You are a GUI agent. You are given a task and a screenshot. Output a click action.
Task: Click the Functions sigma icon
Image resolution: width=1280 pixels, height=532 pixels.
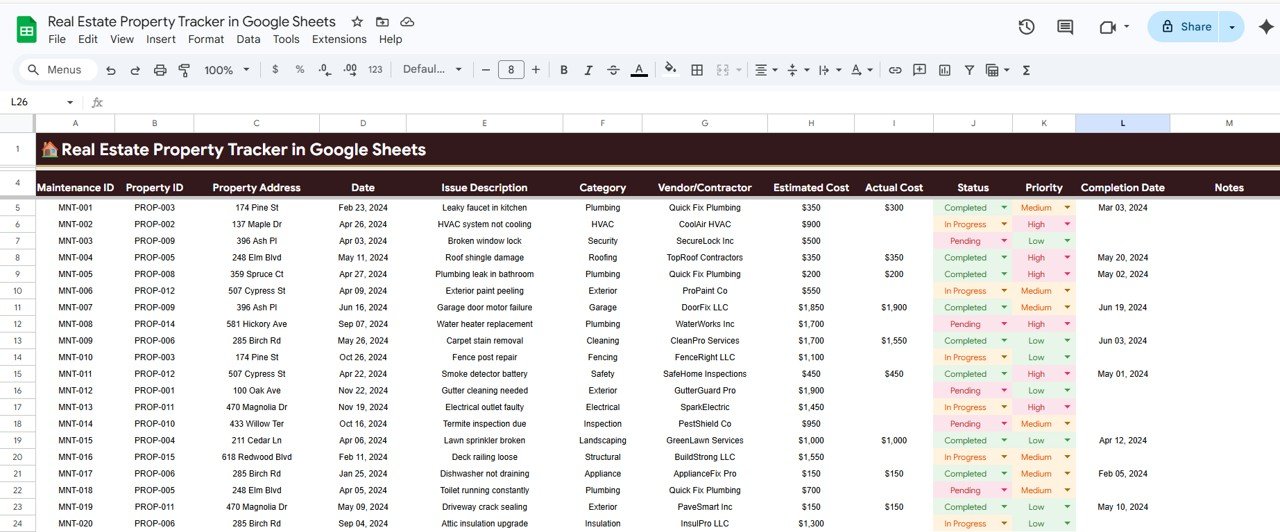[x=1026, y=70]
